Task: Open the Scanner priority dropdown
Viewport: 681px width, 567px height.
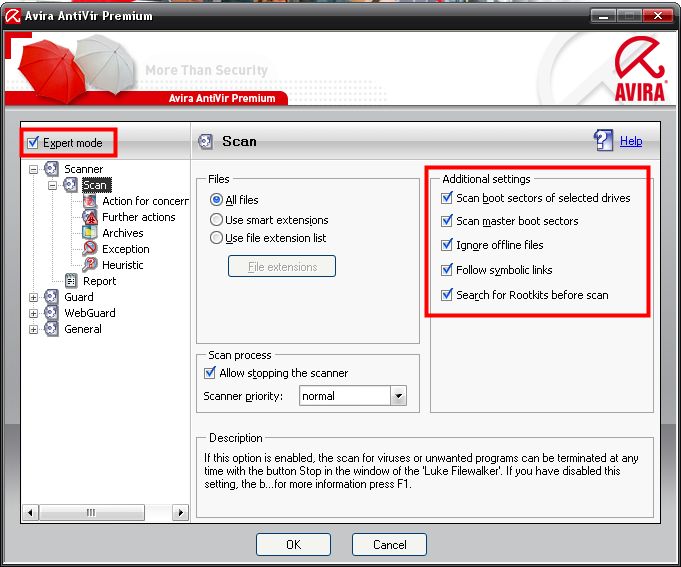Action: coord(398,396)
